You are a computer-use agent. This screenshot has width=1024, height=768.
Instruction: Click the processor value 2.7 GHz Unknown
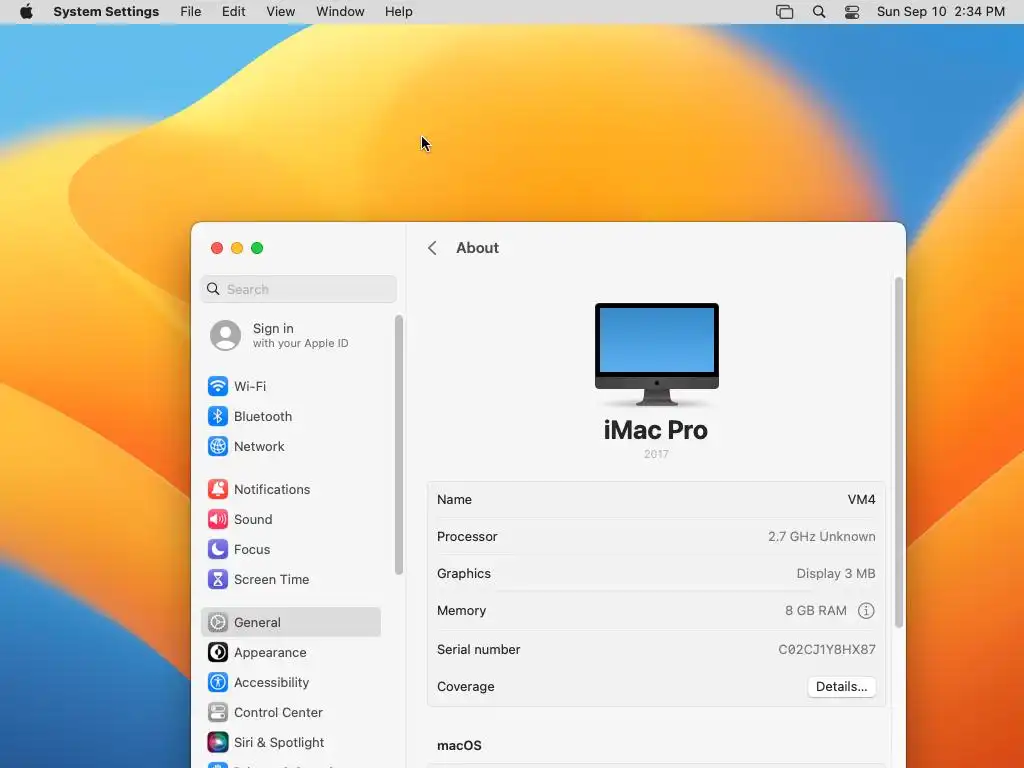[x=822, y=536]
